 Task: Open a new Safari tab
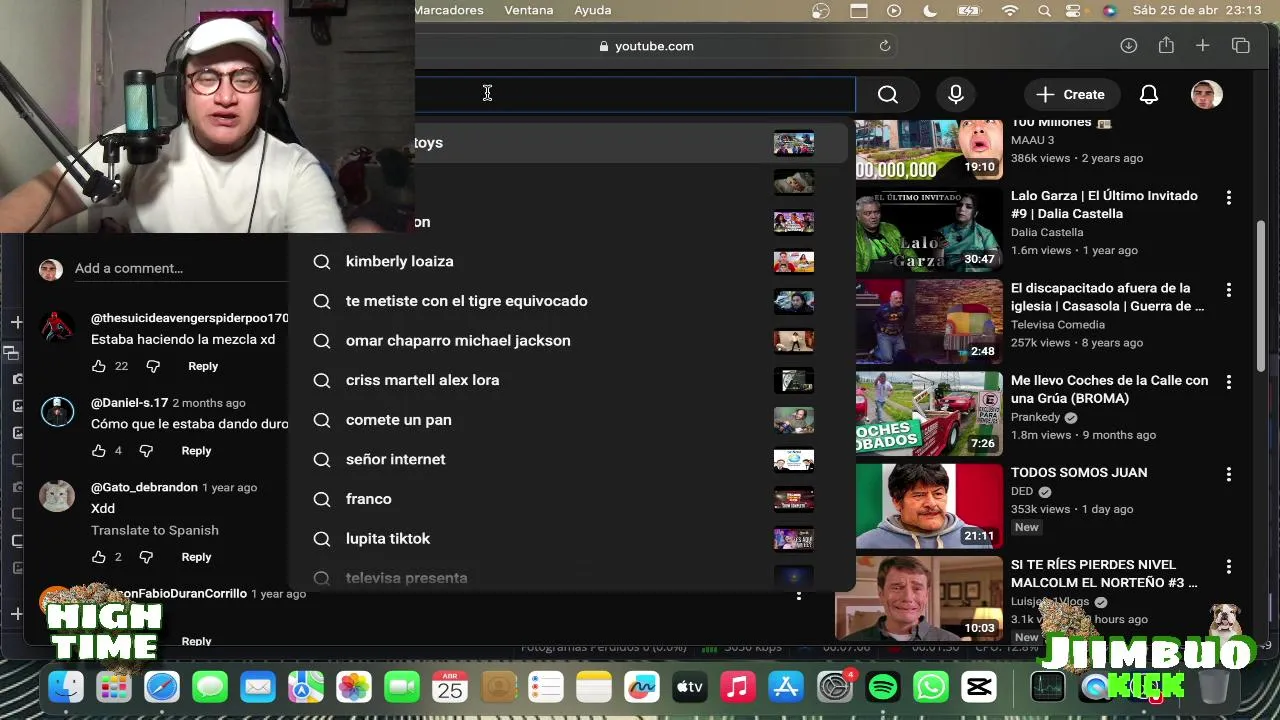pyautogui.click(x=1203, y=46)
